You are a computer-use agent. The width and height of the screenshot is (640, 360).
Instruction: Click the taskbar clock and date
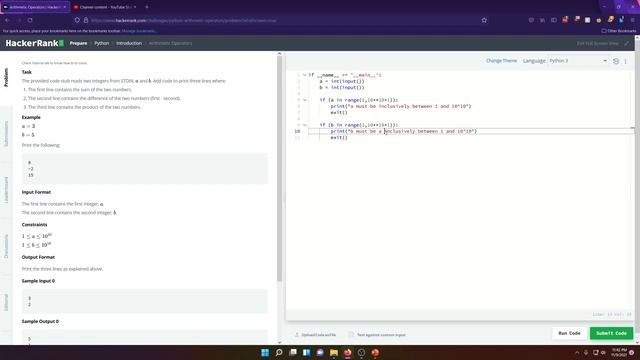619,353
